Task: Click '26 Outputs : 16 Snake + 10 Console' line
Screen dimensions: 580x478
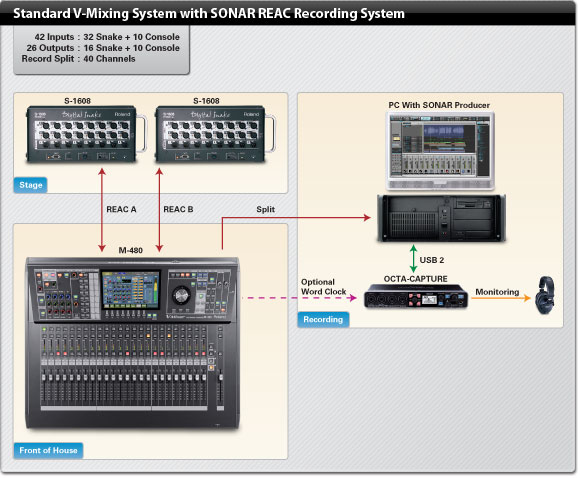Action: pos(103,48)
